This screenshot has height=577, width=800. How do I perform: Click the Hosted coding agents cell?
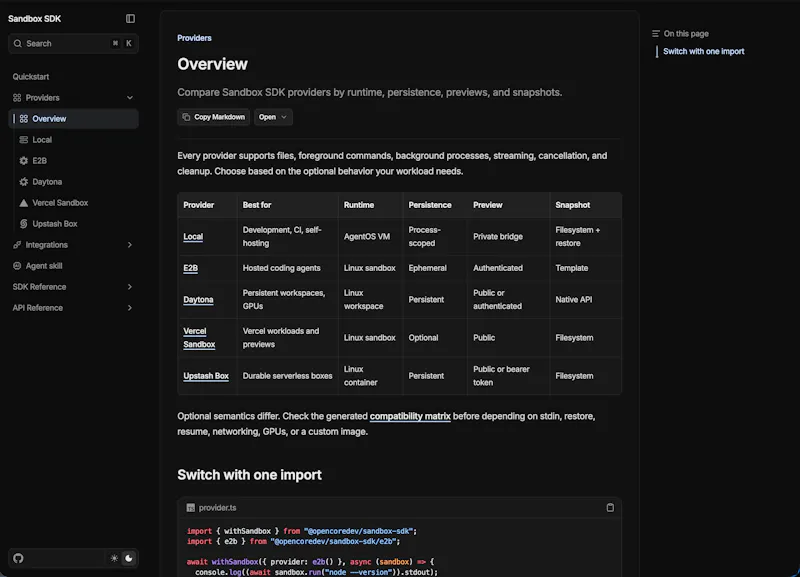coord(281,268)
